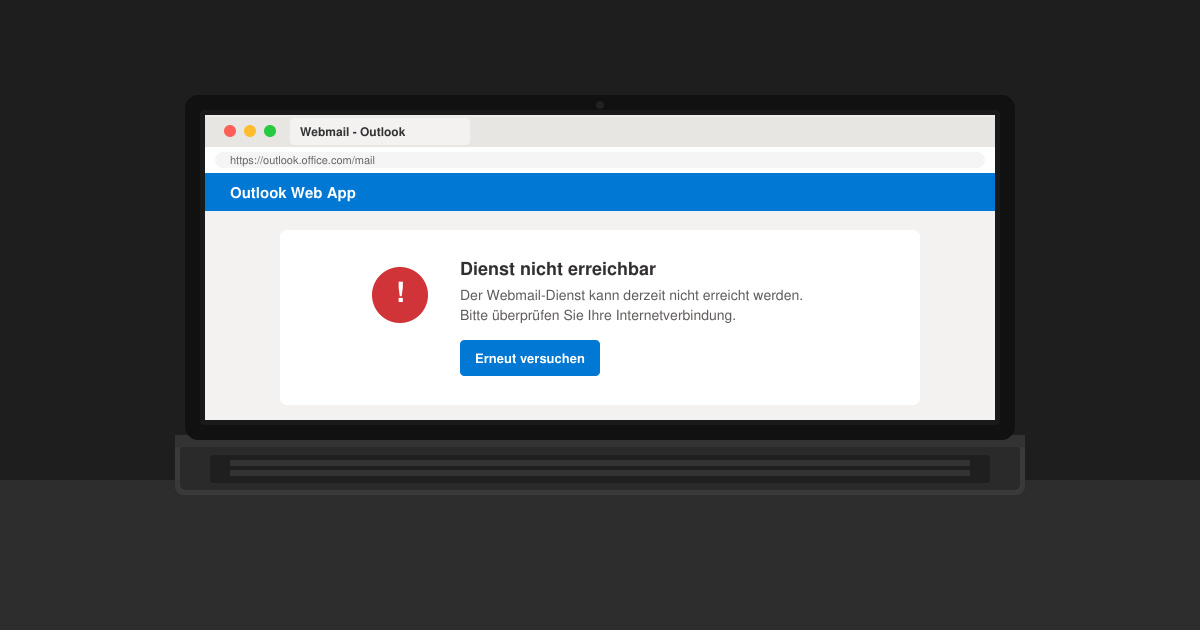Screen dimensions: 1200x630
Task: Click the Outlook Web App header title
Action: (293, 193)
